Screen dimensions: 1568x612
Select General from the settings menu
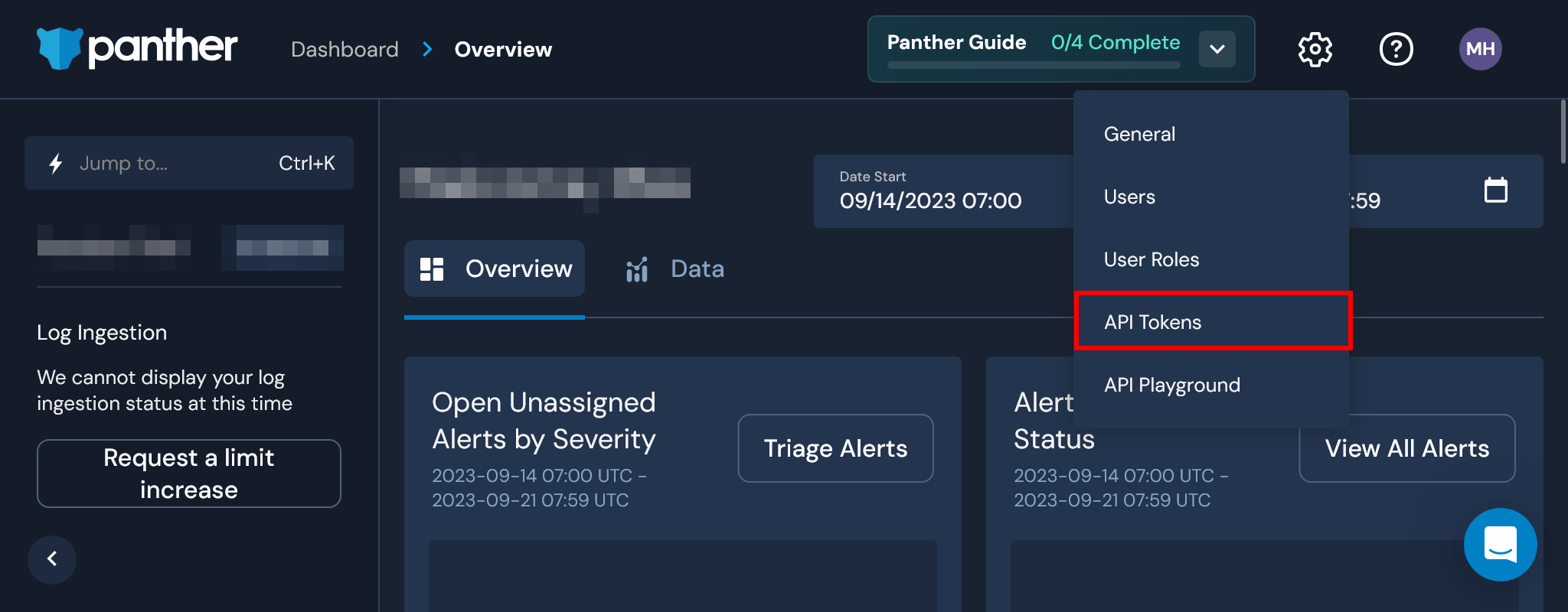click(x=1211, y=134)
